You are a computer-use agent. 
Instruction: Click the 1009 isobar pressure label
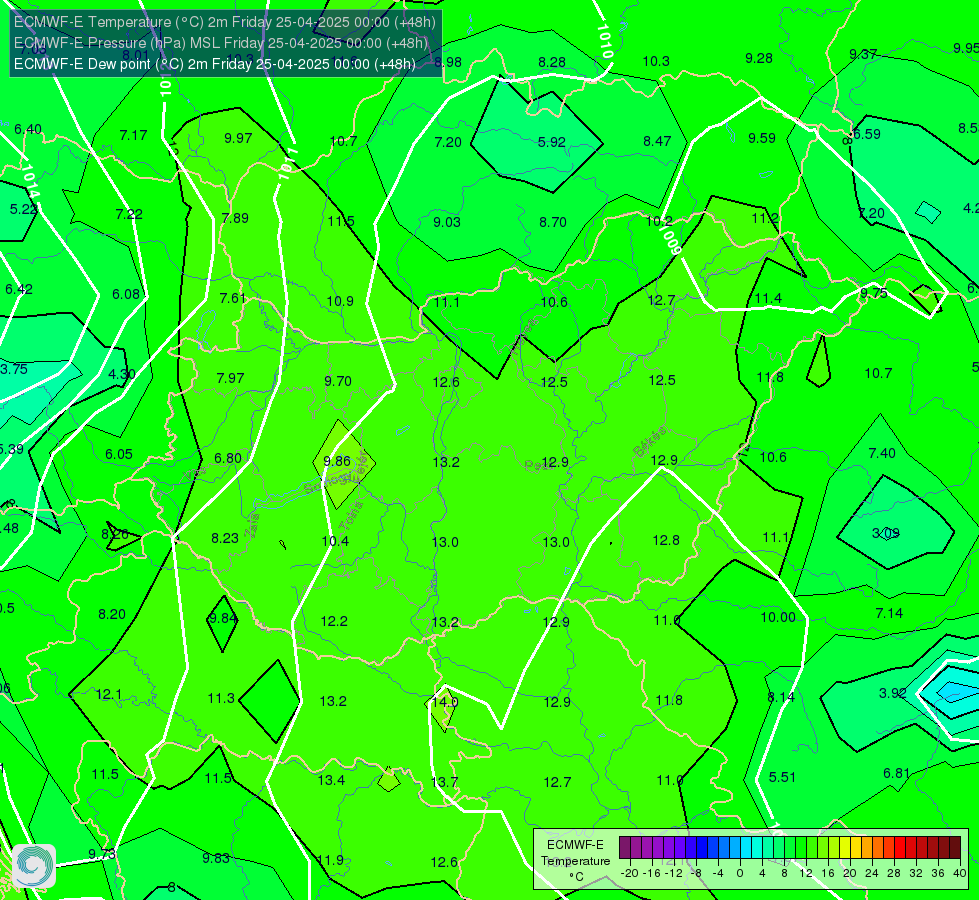point(671,240)
